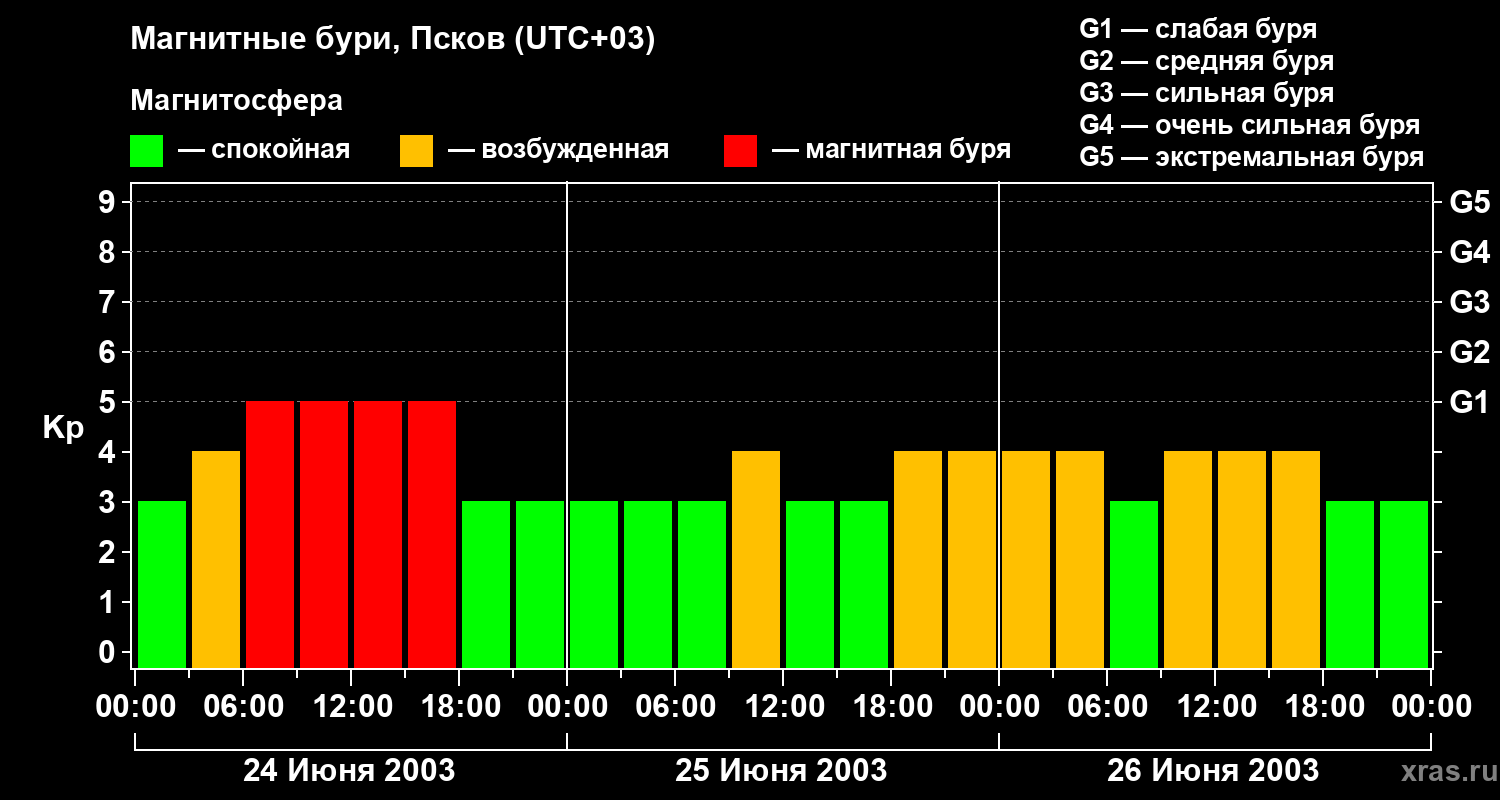1500x800 pixels.
Task: Select the green 21:00–00:00 bar on 26 Июня
Action: 1404,584
